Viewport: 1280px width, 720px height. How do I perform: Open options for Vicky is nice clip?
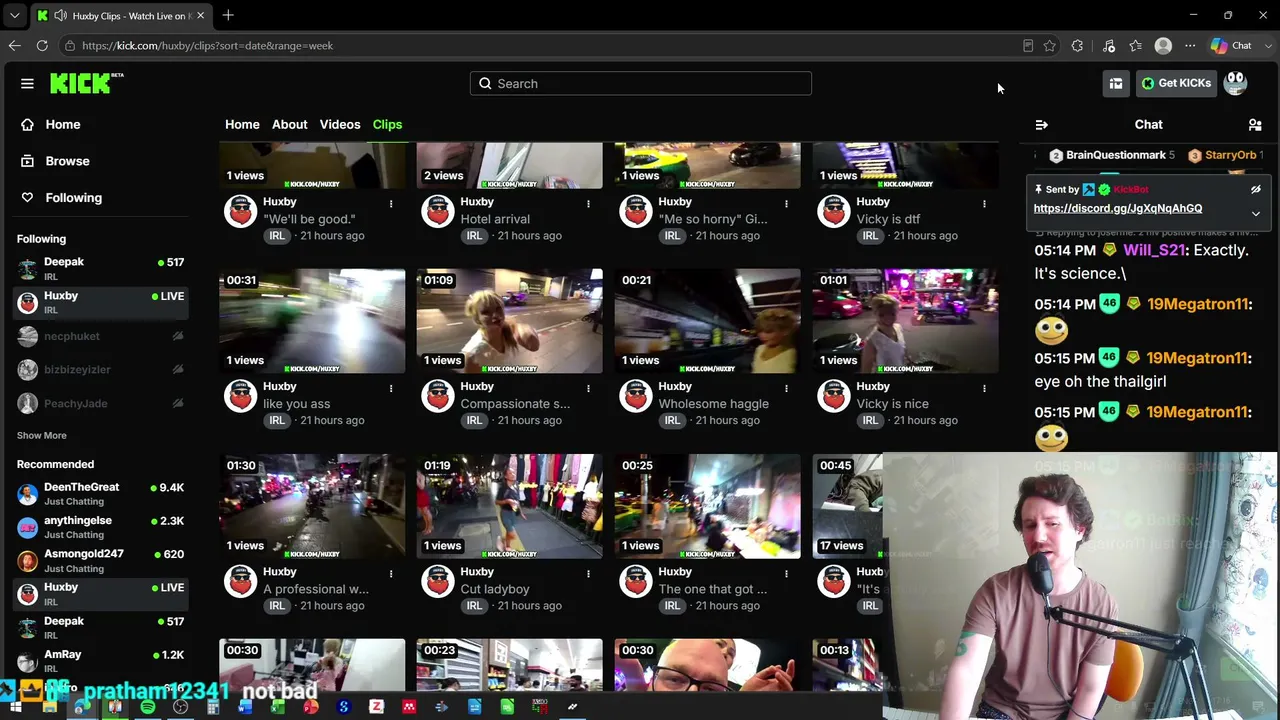(984, 388)
